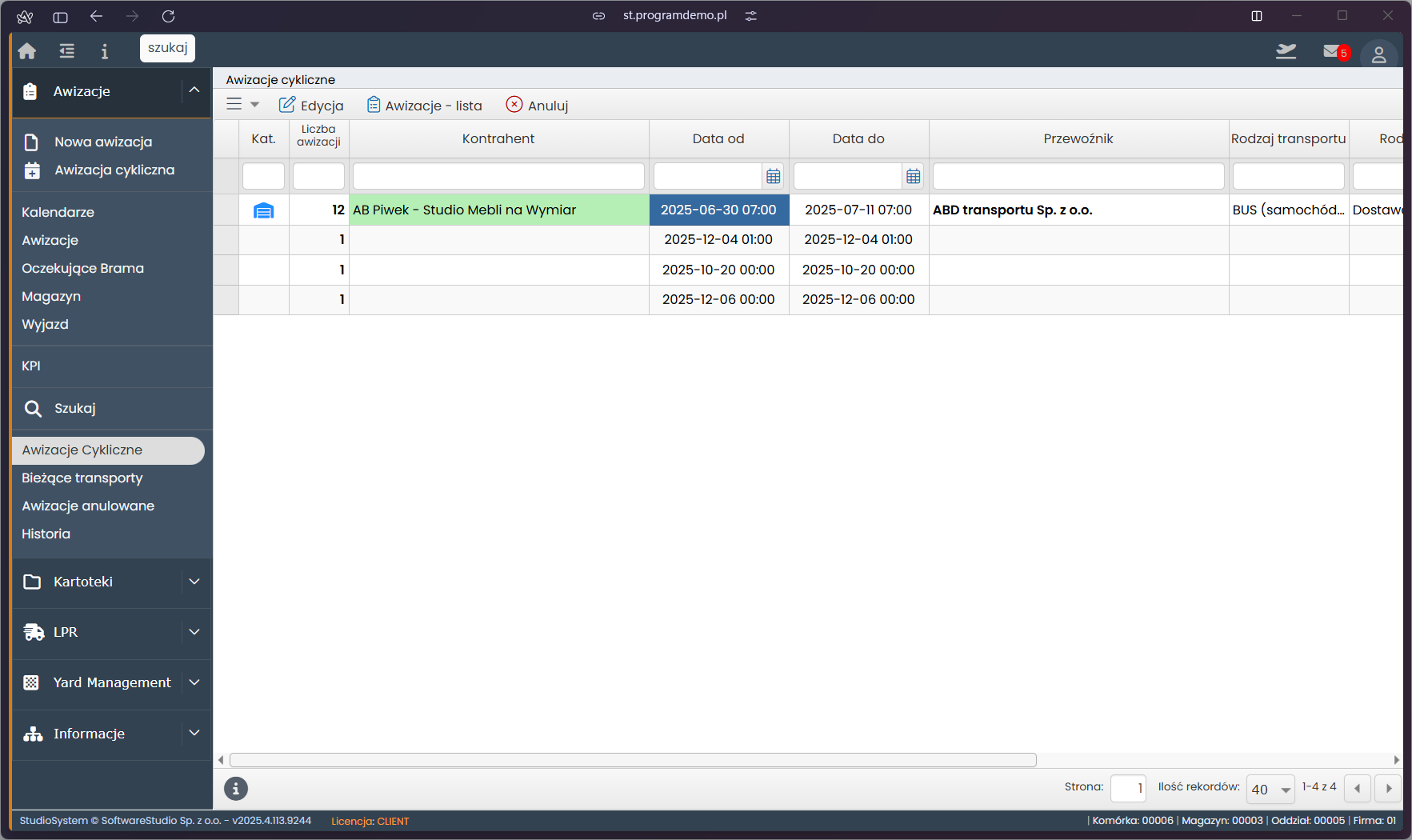Open calendar picker for Data od filter
This screenshot has width=1412, height=840.
(773, 176)
